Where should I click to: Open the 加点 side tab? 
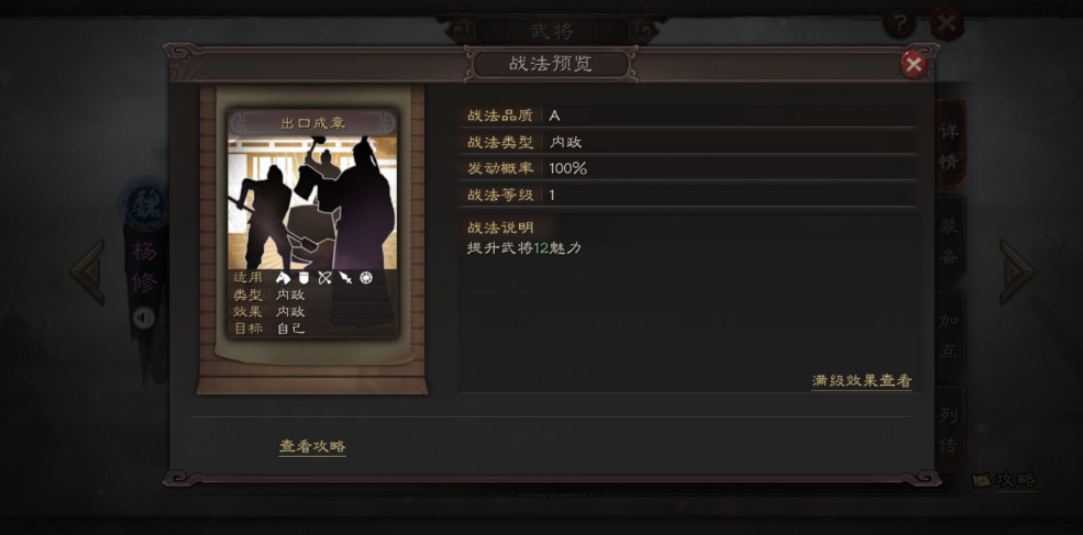pos(950,335)
